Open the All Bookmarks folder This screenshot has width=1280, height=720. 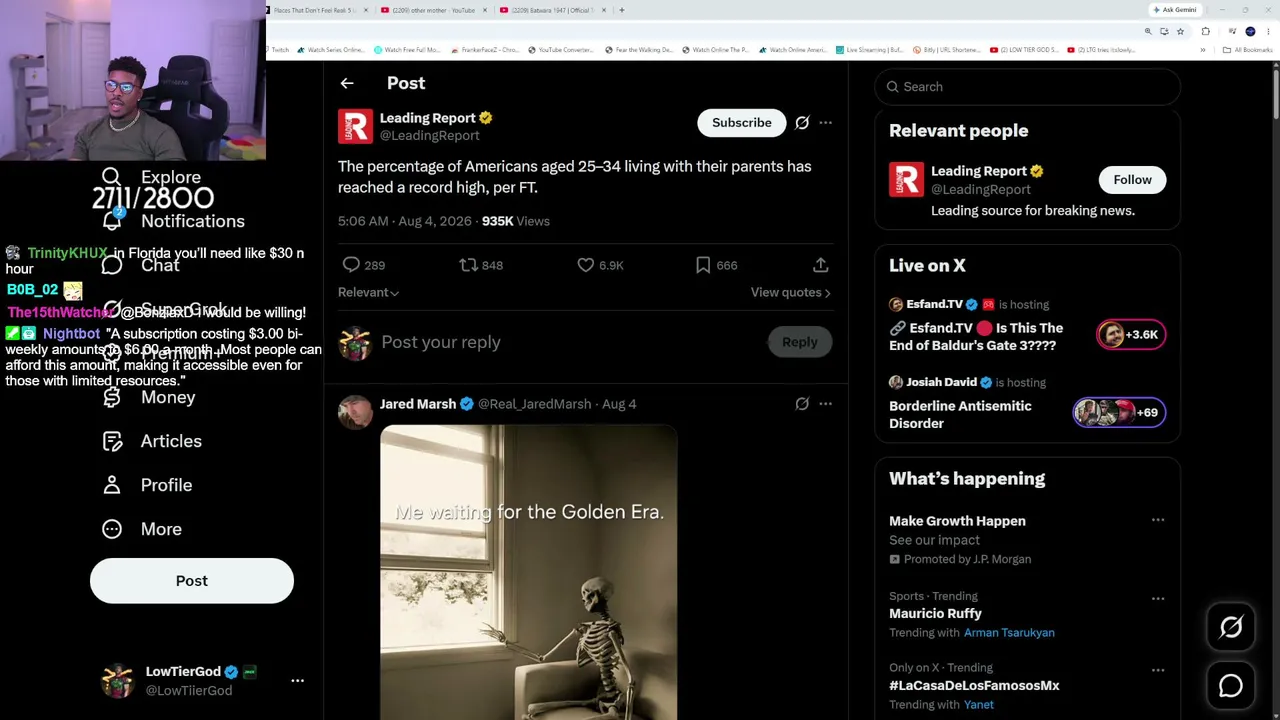click(1247, 49)
